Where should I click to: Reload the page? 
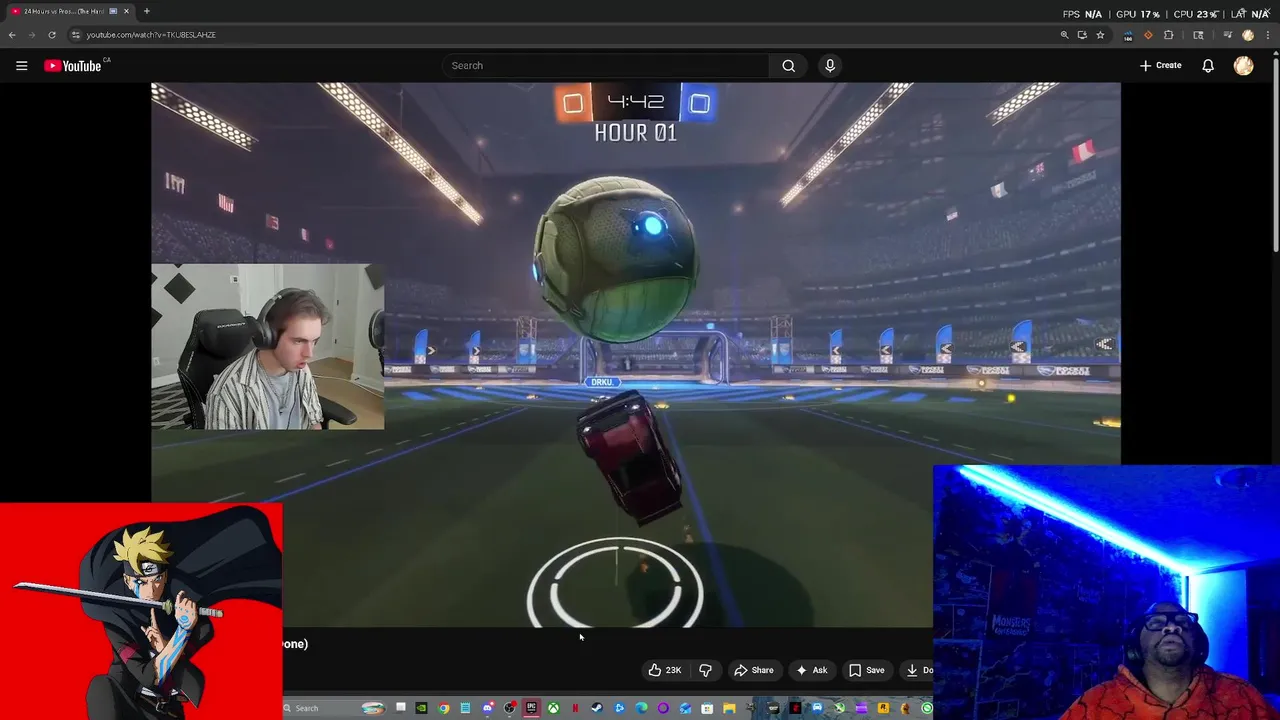click(52, 35)
